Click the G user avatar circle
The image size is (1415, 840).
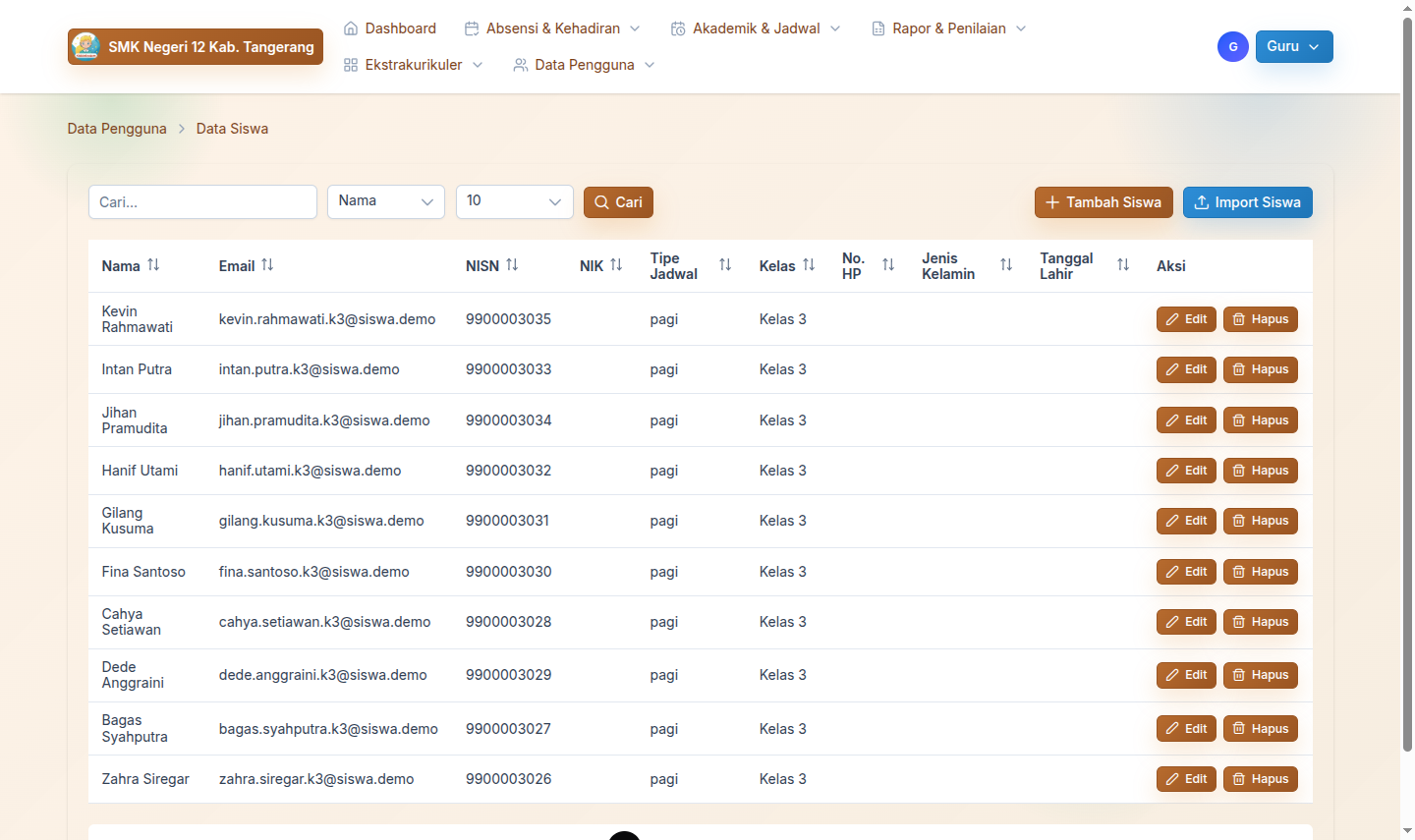[x=1232, y=46]
